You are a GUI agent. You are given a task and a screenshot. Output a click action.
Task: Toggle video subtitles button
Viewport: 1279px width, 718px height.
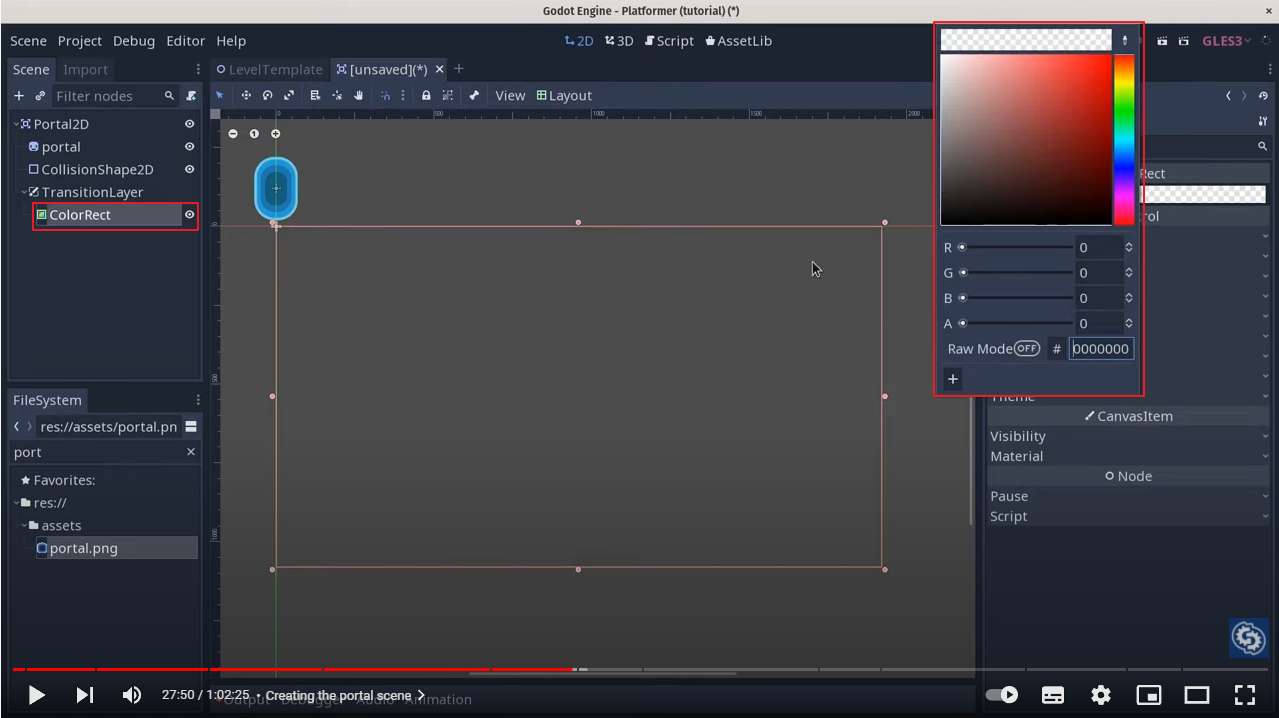[x=1053, y=695]
